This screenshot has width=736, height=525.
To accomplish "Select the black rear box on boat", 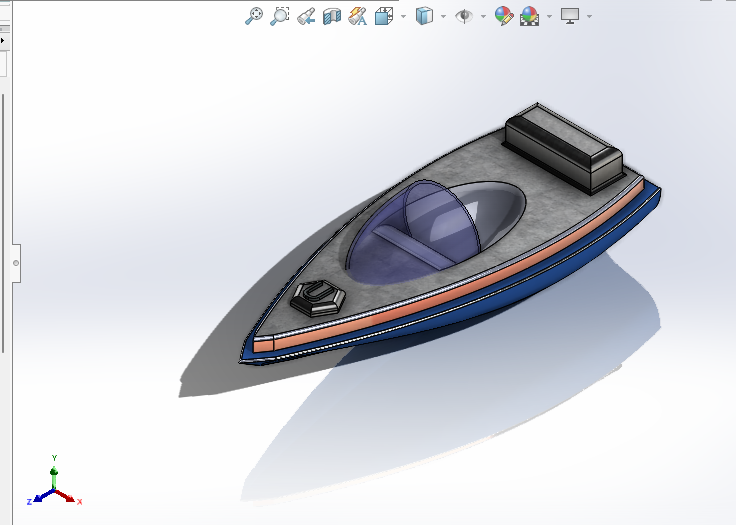I will tap(565, 148).
